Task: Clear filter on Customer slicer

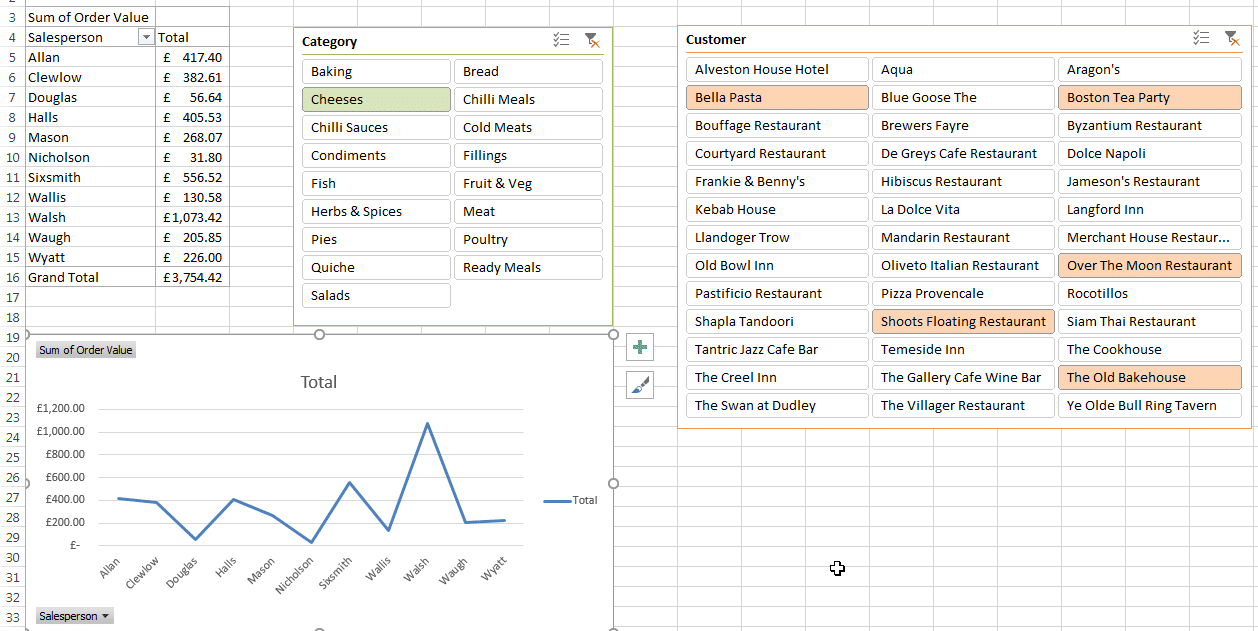Action: pyautogui.click(x=1232, y=38)
